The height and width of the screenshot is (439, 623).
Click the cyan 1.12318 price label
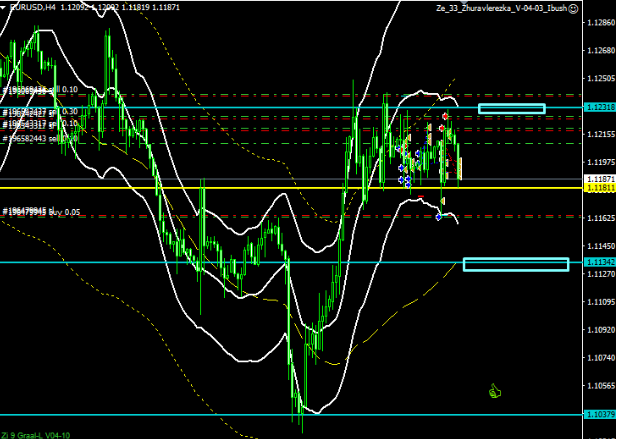(599, 106)
